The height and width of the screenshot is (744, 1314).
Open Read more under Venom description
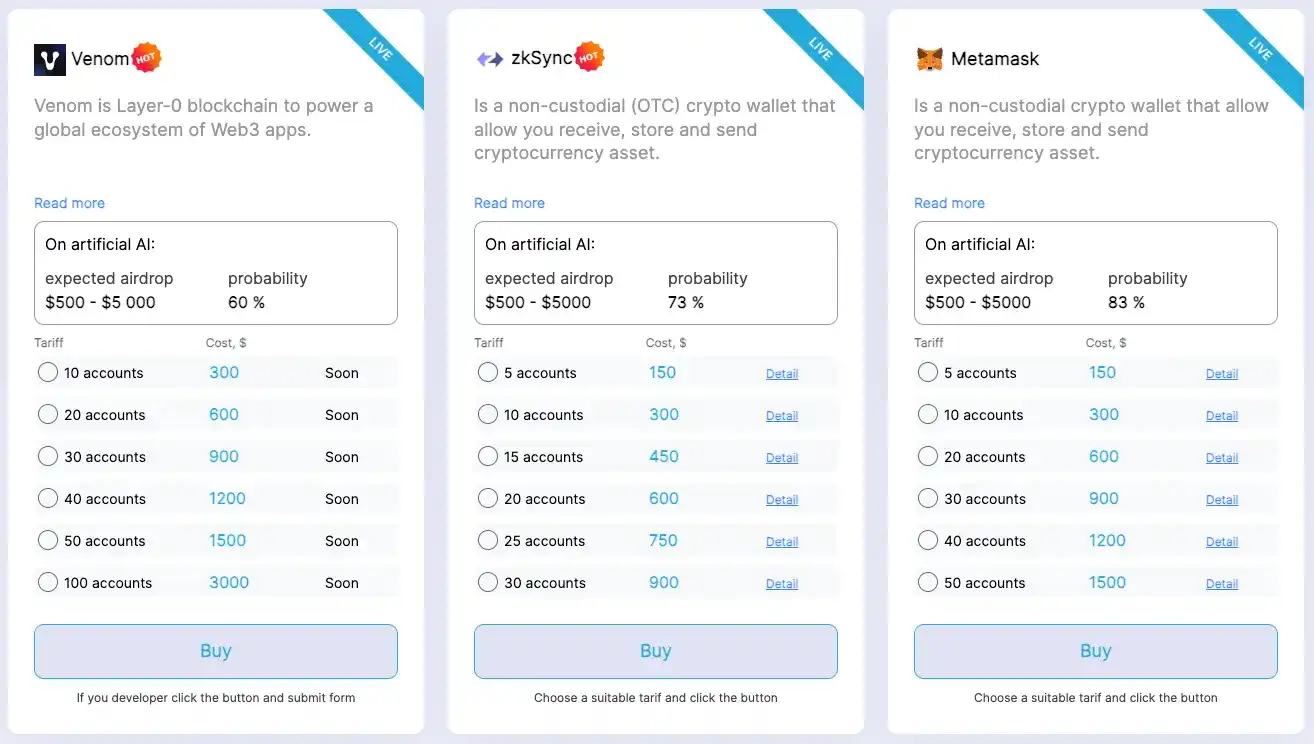click(x=69, y=203)
